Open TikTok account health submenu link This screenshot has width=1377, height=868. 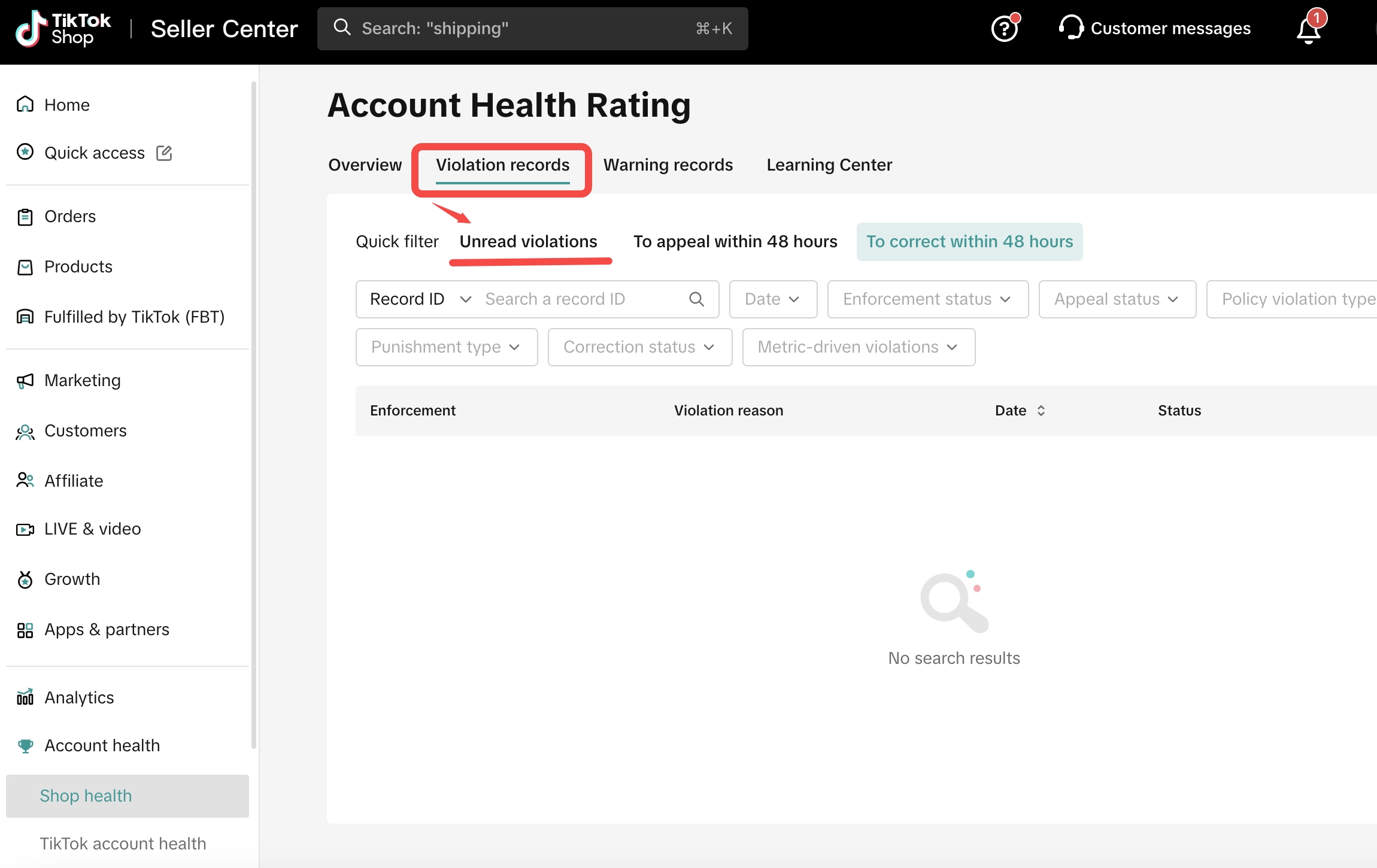(x=123, y=844)
